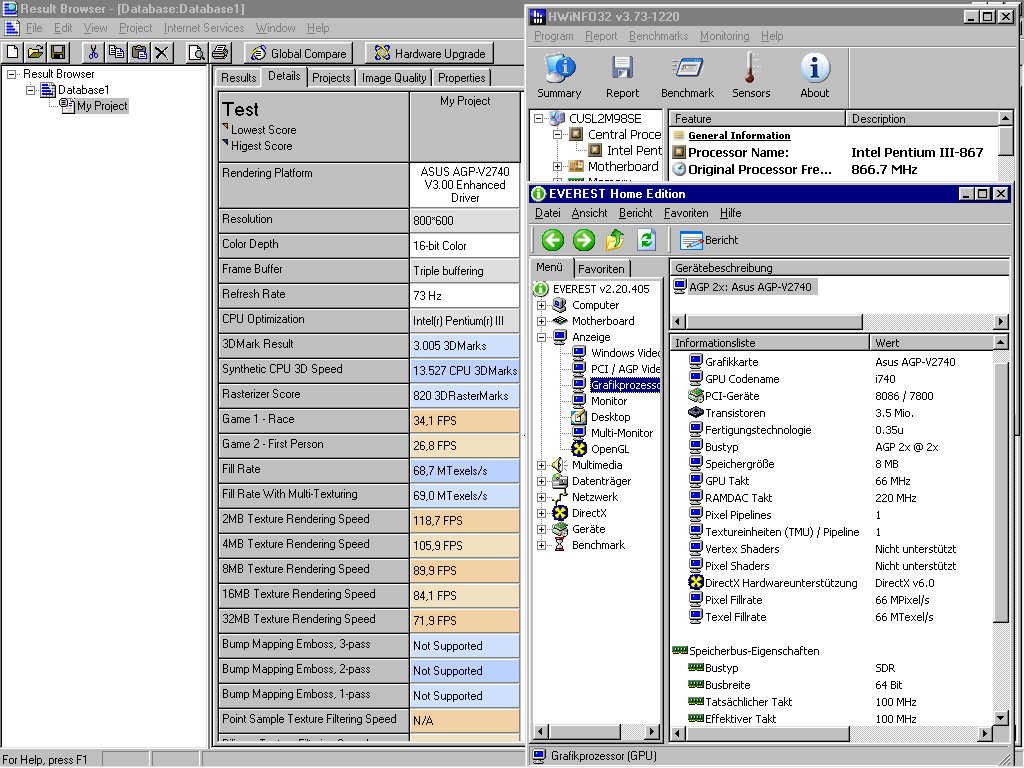Click Processor Name row in HWiNFO32
The image size is (1024, 768).
click(x=834, y=153)
